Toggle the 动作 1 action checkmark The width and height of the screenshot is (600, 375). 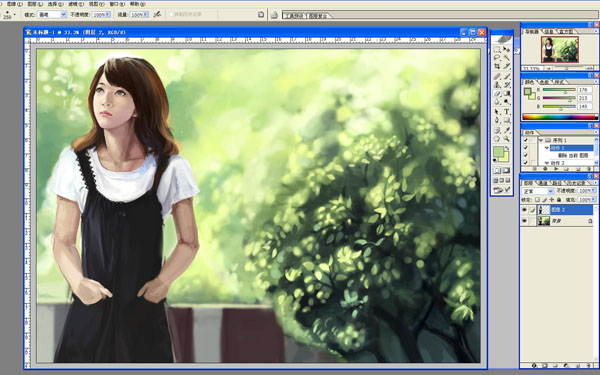pos(525,148)
